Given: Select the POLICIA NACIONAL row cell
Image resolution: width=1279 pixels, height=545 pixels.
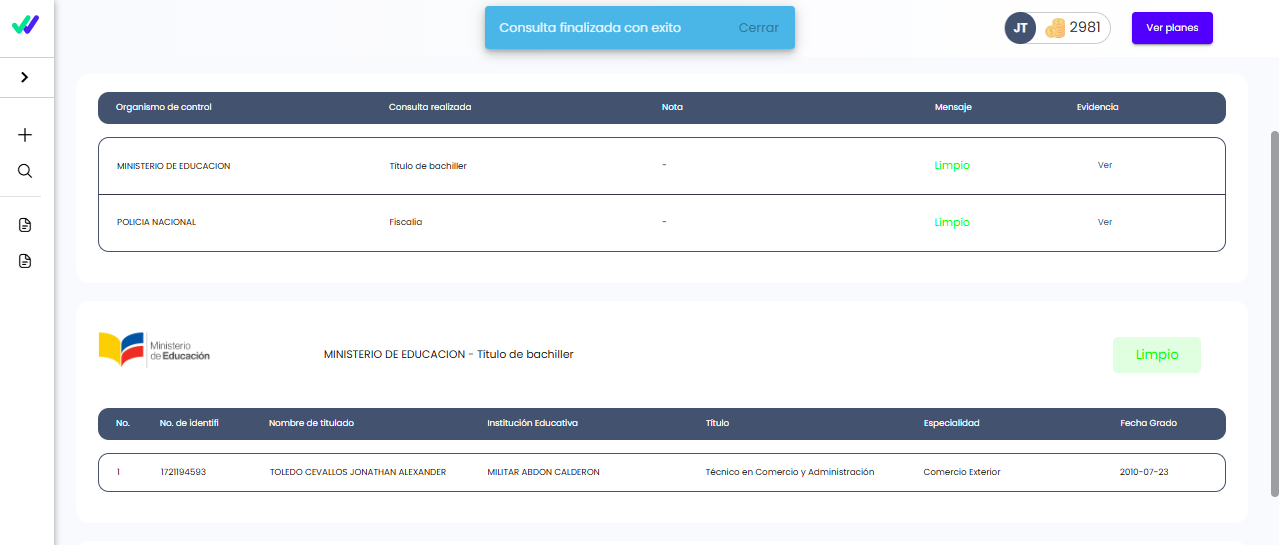Looking at the screenshot, I should 156,222.
